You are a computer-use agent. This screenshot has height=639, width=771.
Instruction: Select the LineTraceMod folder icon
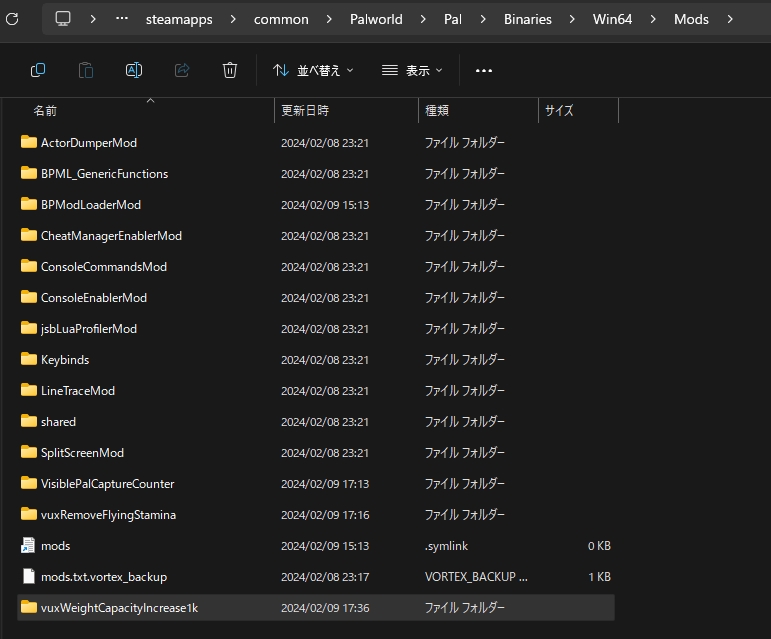click(29, 390)
